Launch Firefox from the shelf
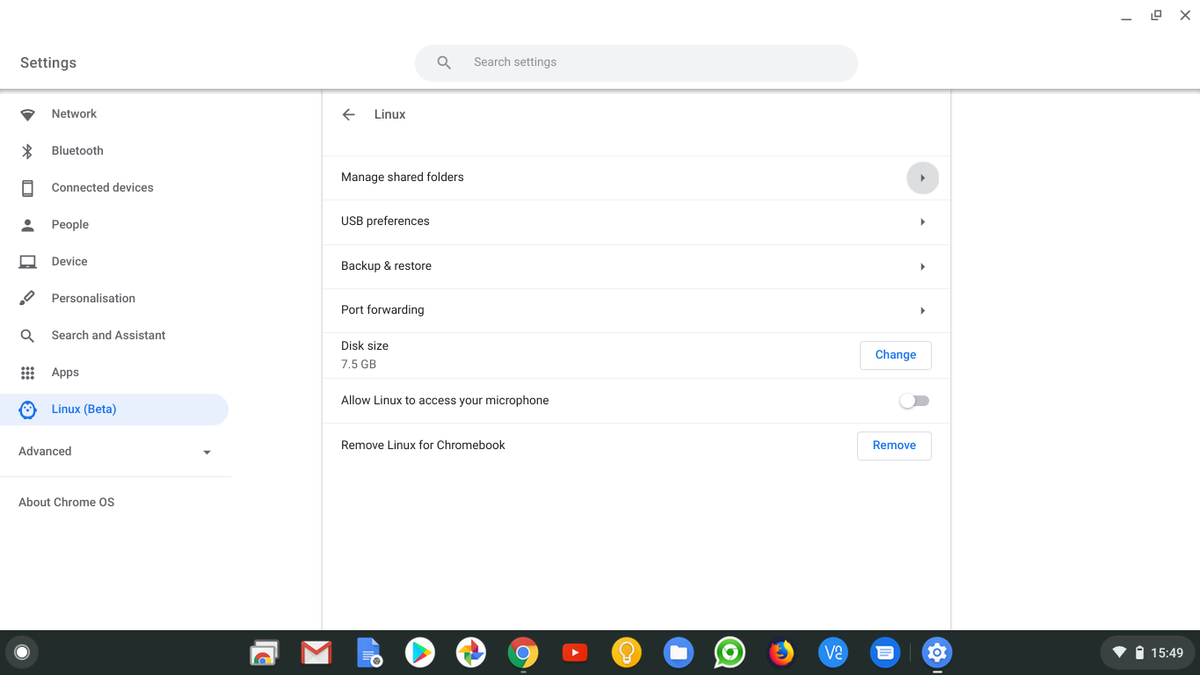This screenshot has width=1200, height=675. (781, 652)
